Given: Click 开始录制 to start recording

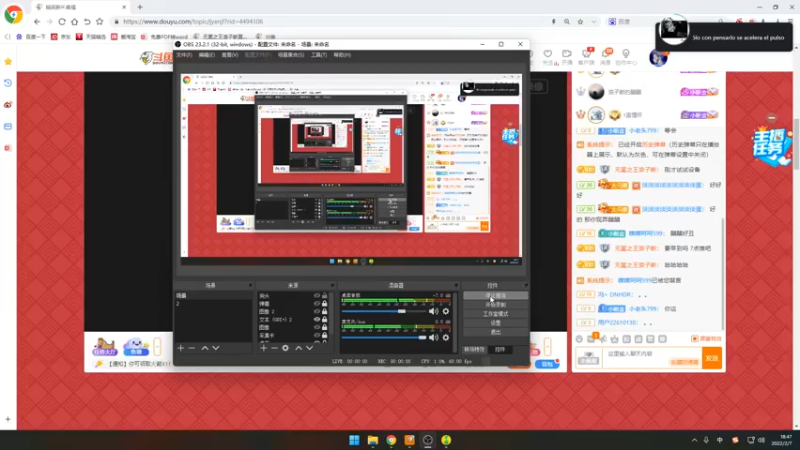Looking at the screenshot, I should (495, 305).
